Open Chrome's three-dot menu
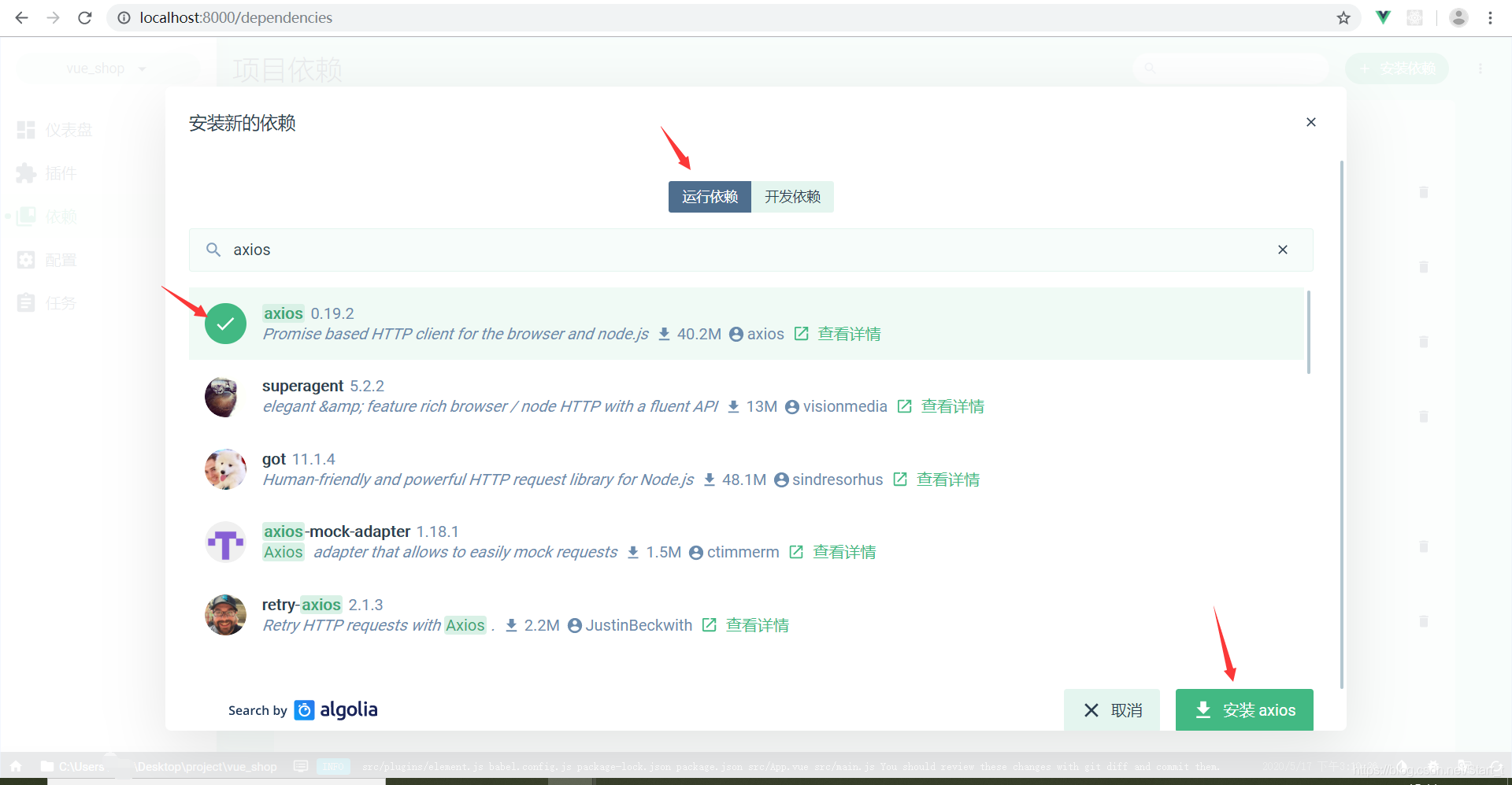Image resolution: width=1512 pixels, height=785 pixels. click(x=1490, y=17)
